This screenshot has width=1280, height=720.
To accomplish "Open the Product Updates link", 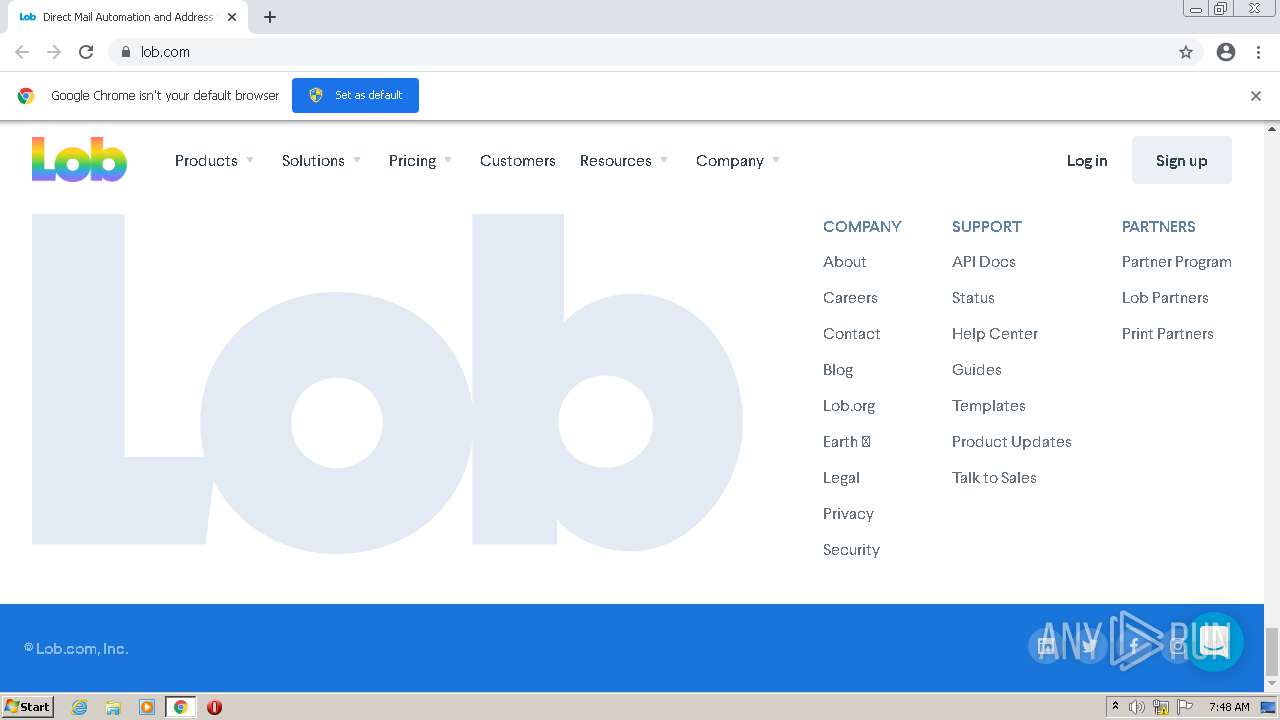I will (x=1012, y=442).
